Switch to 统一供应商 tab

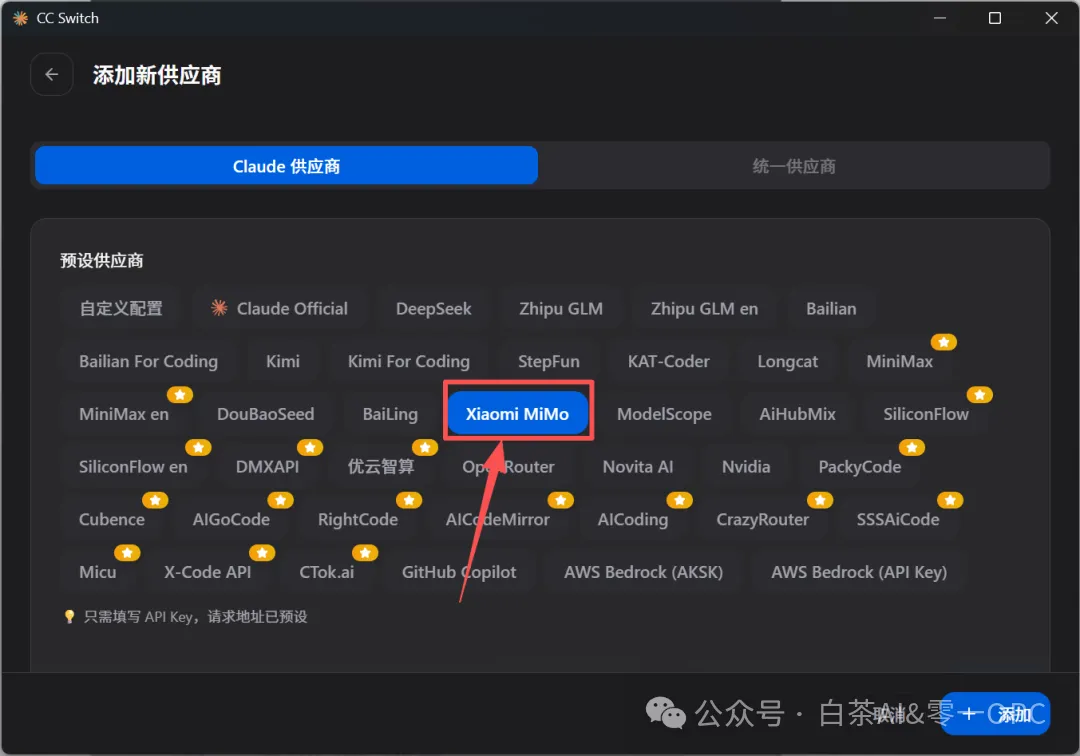click(x=793, y=166)
